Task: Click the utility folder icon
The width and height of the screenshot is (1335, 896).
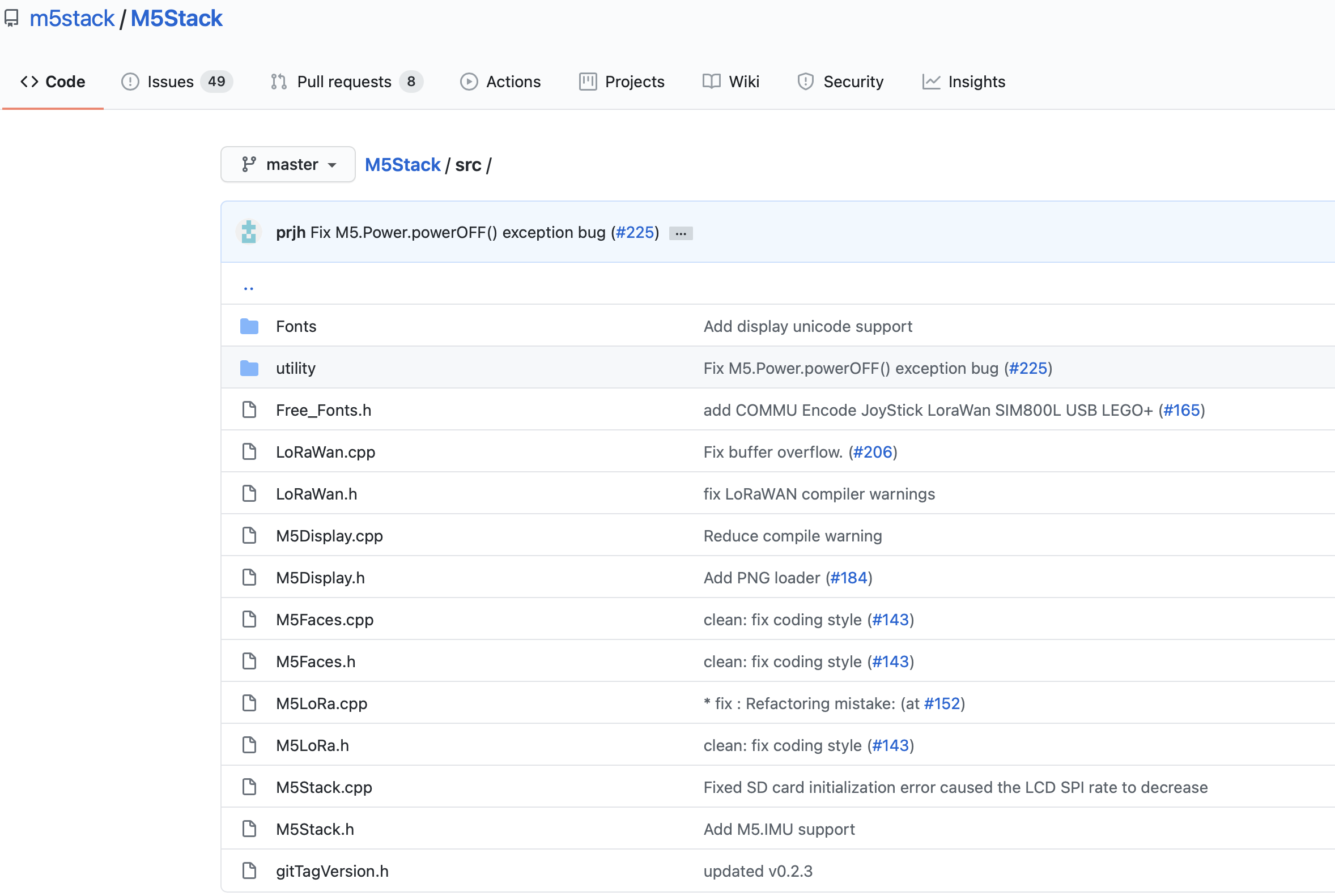Action: [x=249, y=368]
